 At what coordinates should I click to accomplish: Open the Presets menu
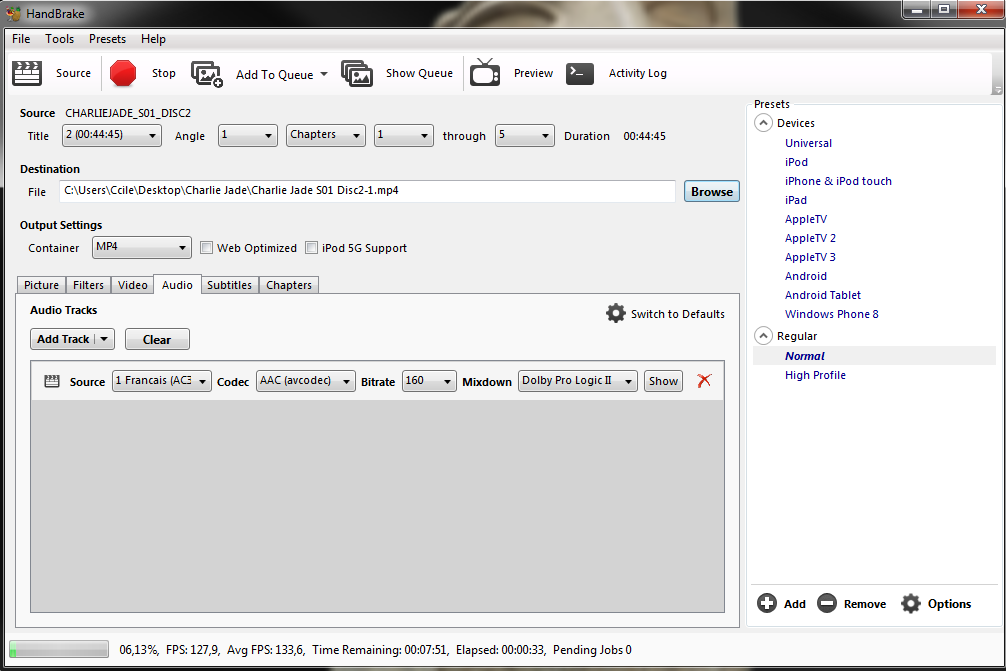click(107, 39)
